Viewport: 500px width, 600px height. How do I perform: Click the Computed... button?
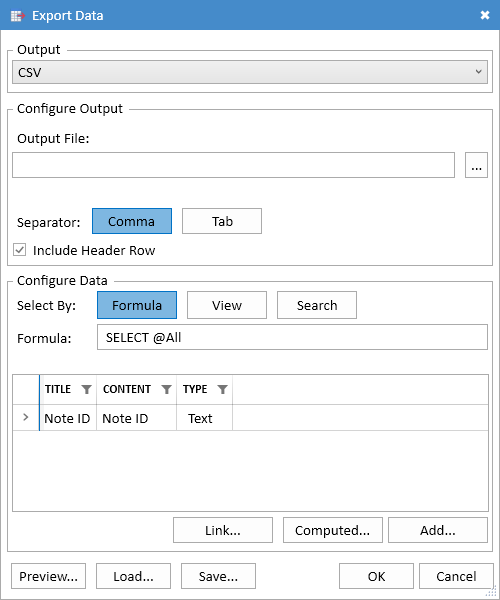click(x=332, y=530)
